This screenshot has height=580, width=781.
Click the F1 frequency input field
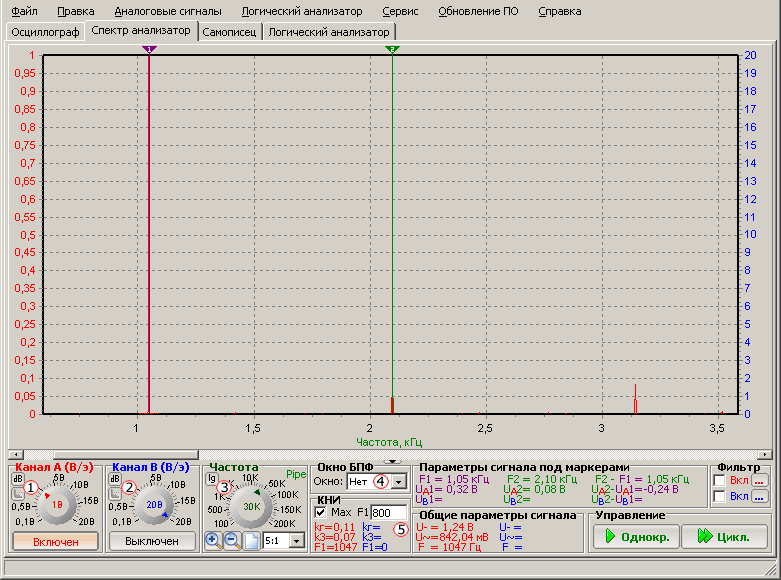point(389,512)
